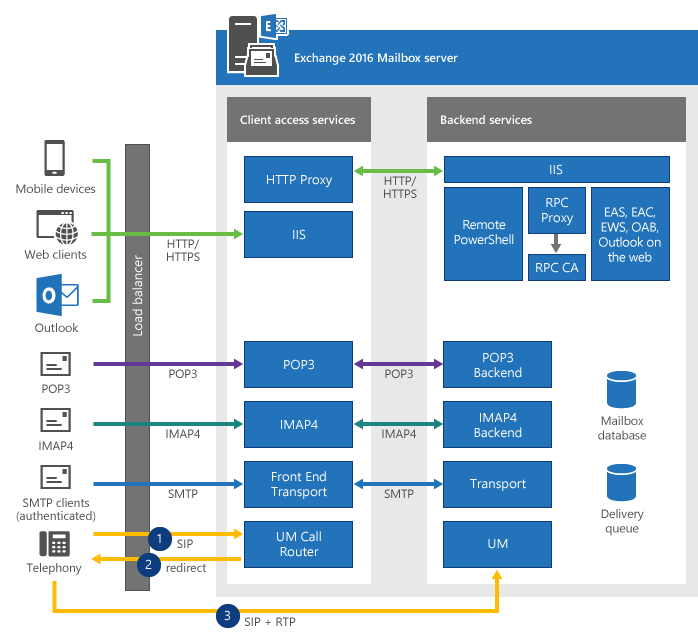Viewport: 698px width, 640px height.
Task: Click the Mobile devices phone icon
Action: [x=55, y=159]
